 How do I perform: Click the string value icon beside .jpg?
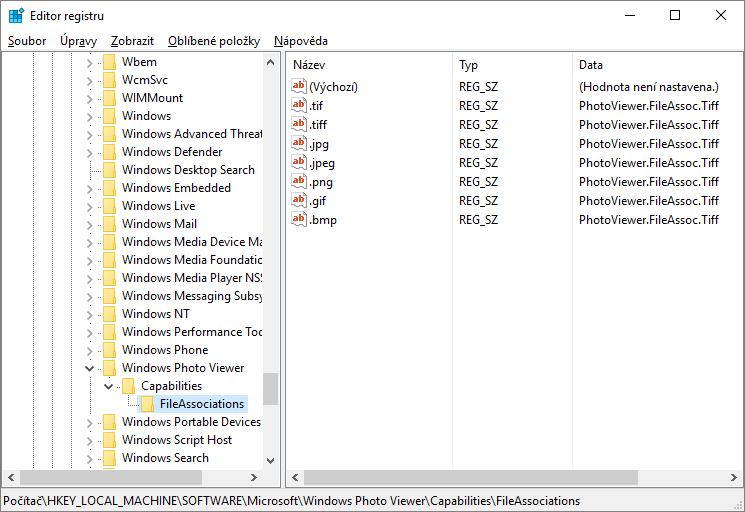[x=298, y=143]
